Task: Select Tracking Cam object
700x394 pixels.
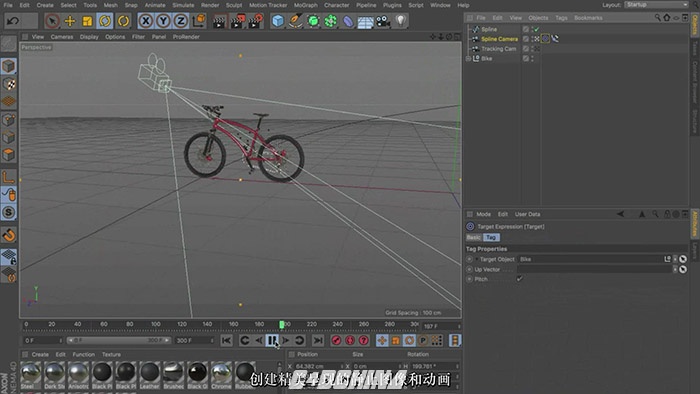Action: (498, 49)
